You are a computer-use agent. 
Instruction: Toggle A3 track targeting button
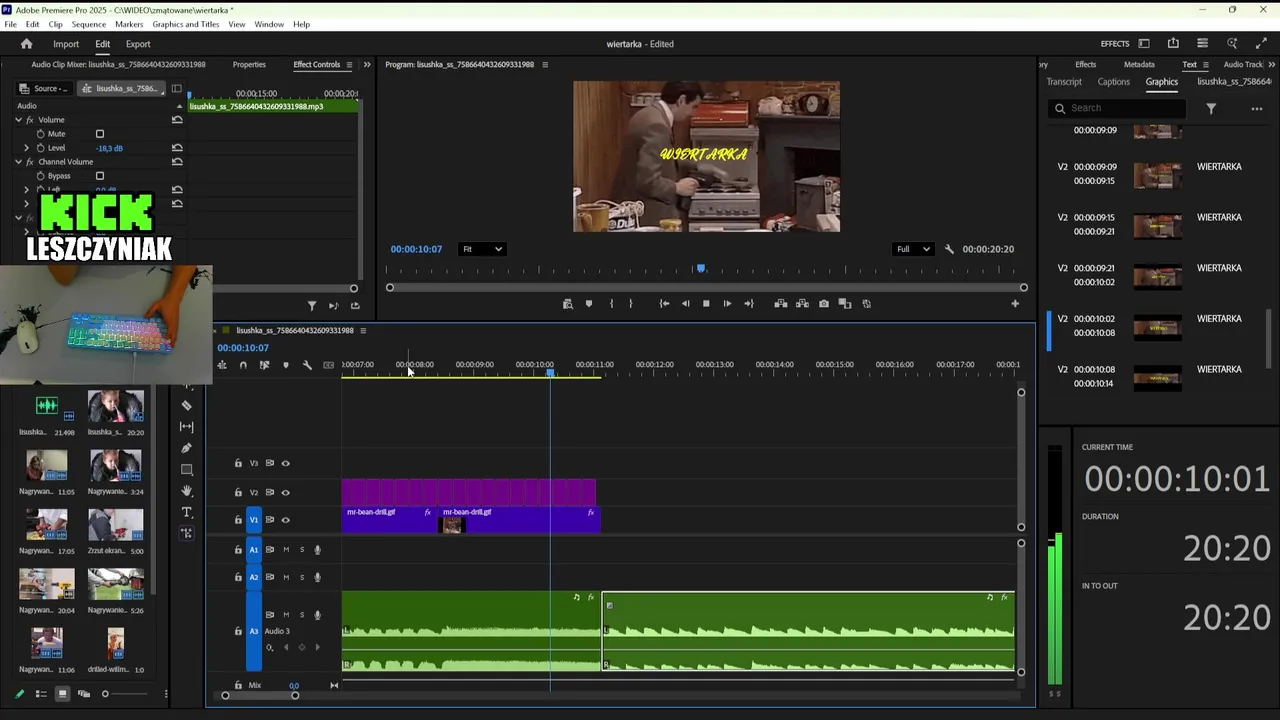pyautogui.click(x=254, y=631)
